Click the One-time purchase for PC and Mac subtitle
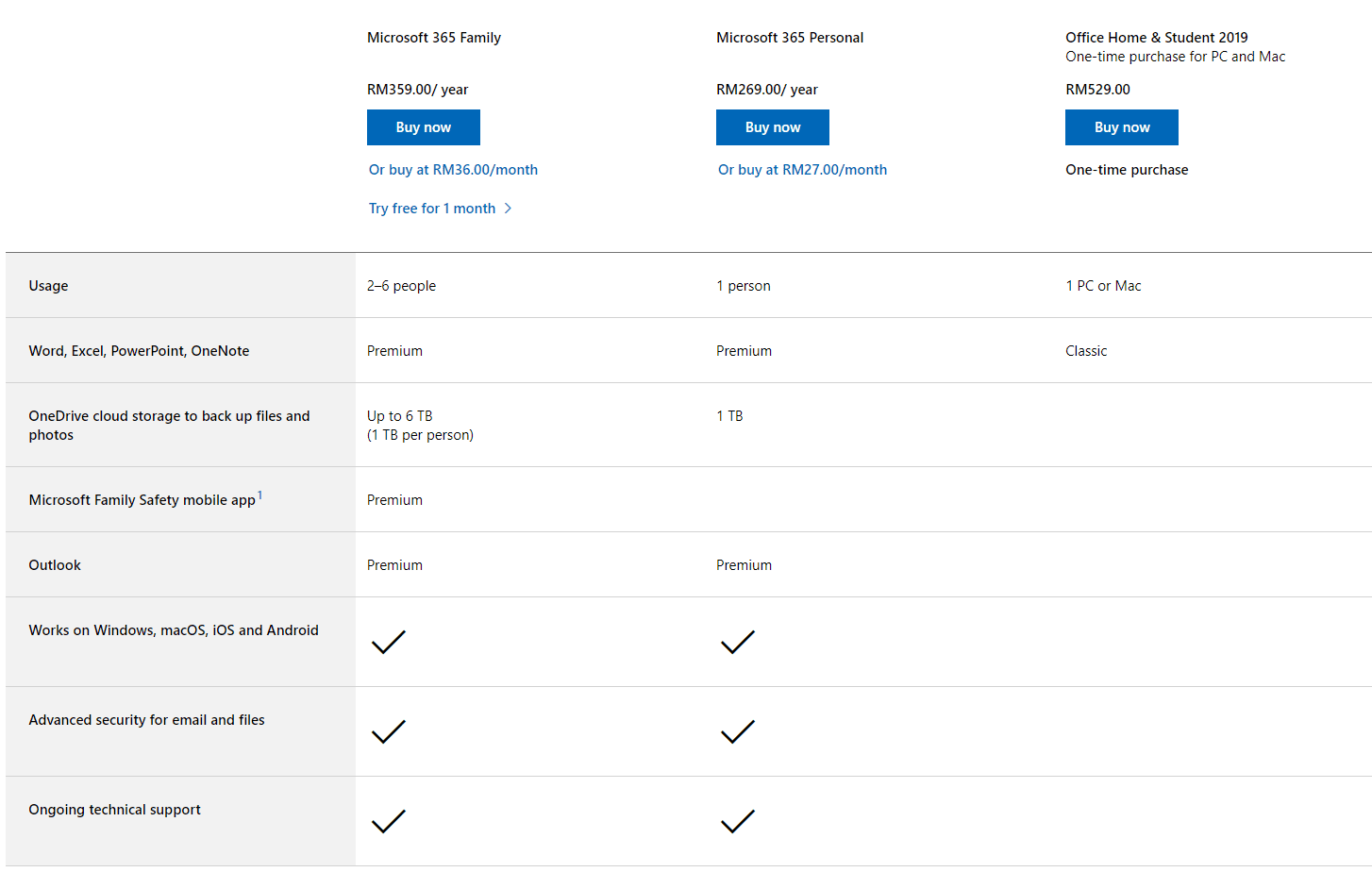The image size is (1372, 872). (x=1175, y=57)
